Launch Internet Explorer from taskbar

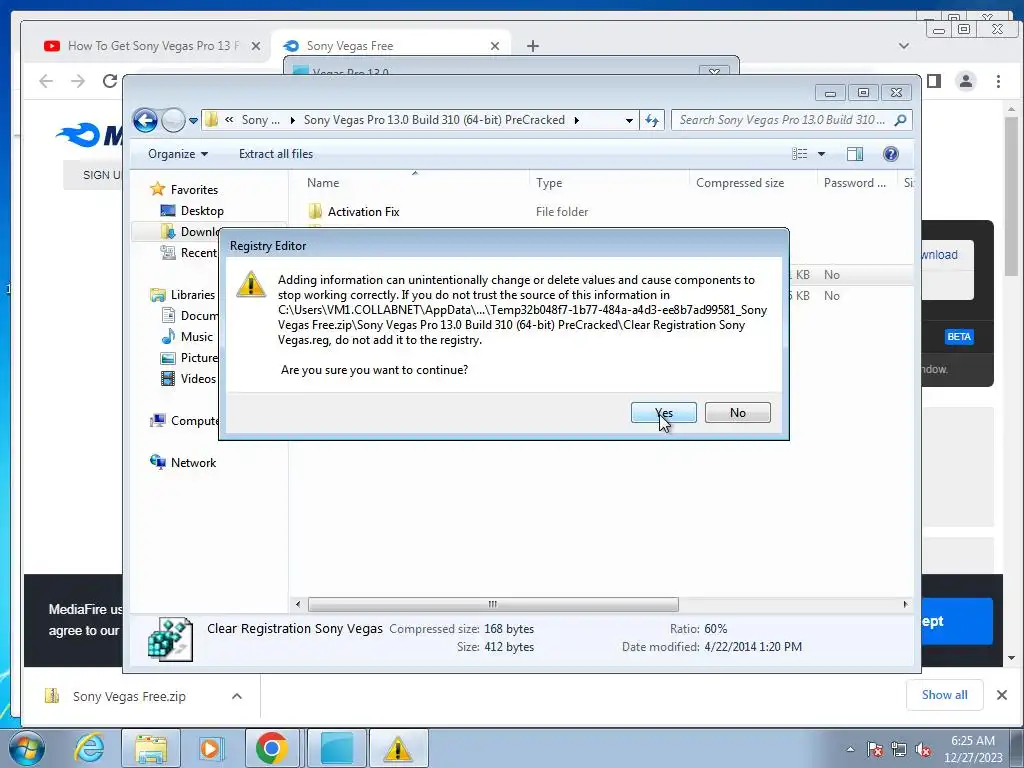(89, 748)
